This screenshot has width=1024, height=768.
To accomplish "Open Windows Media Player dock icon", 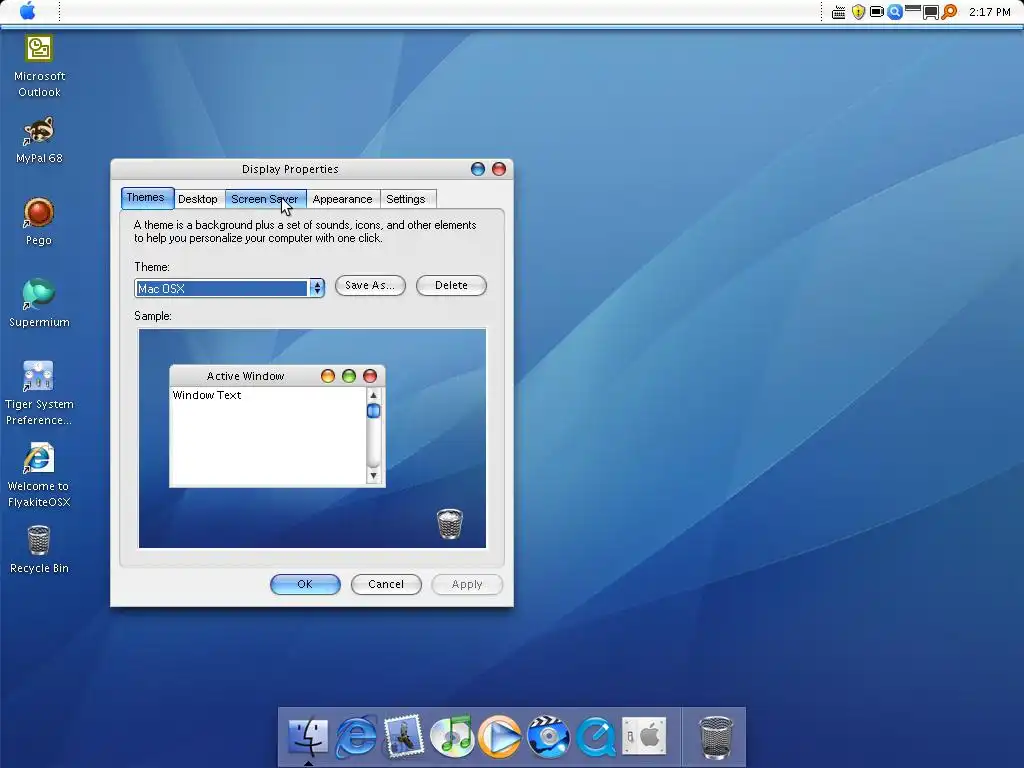I will (x=500, y=736).
